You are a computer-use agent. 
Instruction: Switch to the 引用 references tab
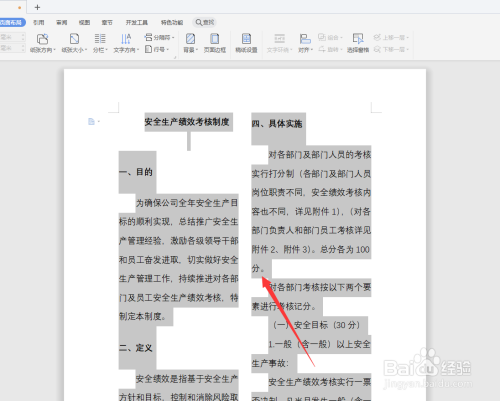point(39,22)
